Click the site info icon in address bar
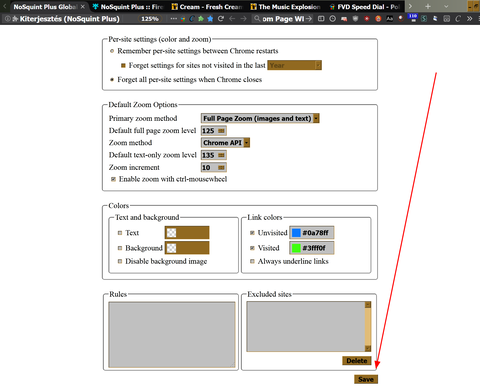The height and width of the screenshot is (387, 480). tap(7, 19)
